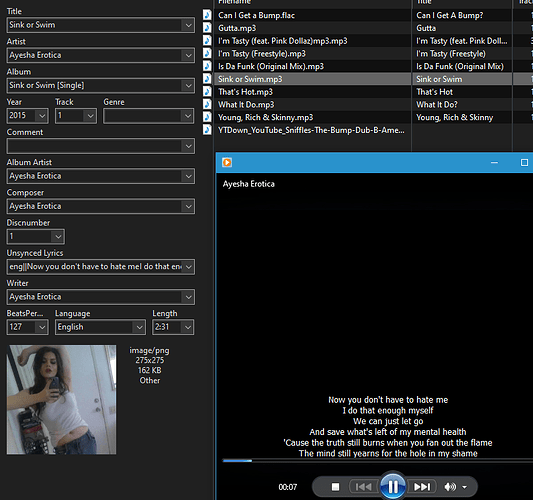Stop playback in the media player
The image size is (533, 500).
[x=335, y=487]
